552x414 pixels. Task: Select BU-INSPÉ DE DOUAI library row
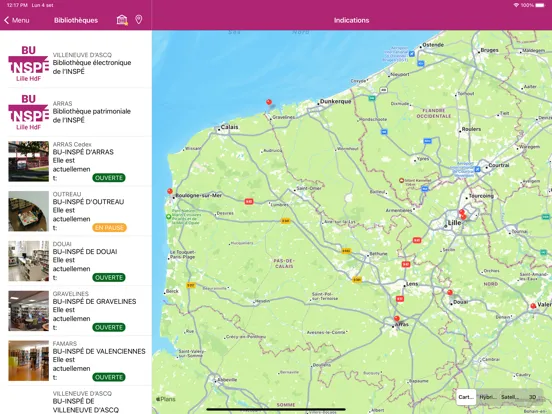76,261
